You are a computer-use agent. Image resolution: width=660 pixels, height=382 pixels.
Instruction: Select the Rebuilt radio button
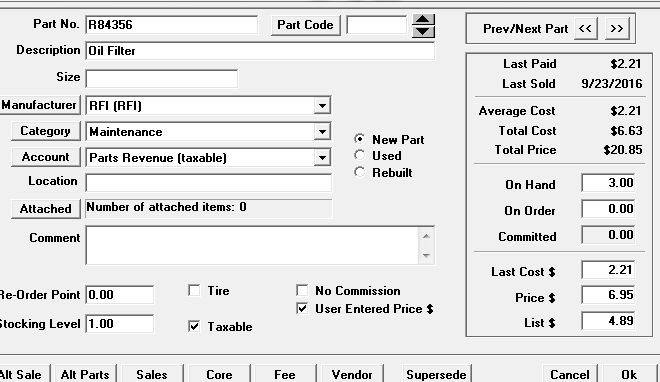(359, 172)
